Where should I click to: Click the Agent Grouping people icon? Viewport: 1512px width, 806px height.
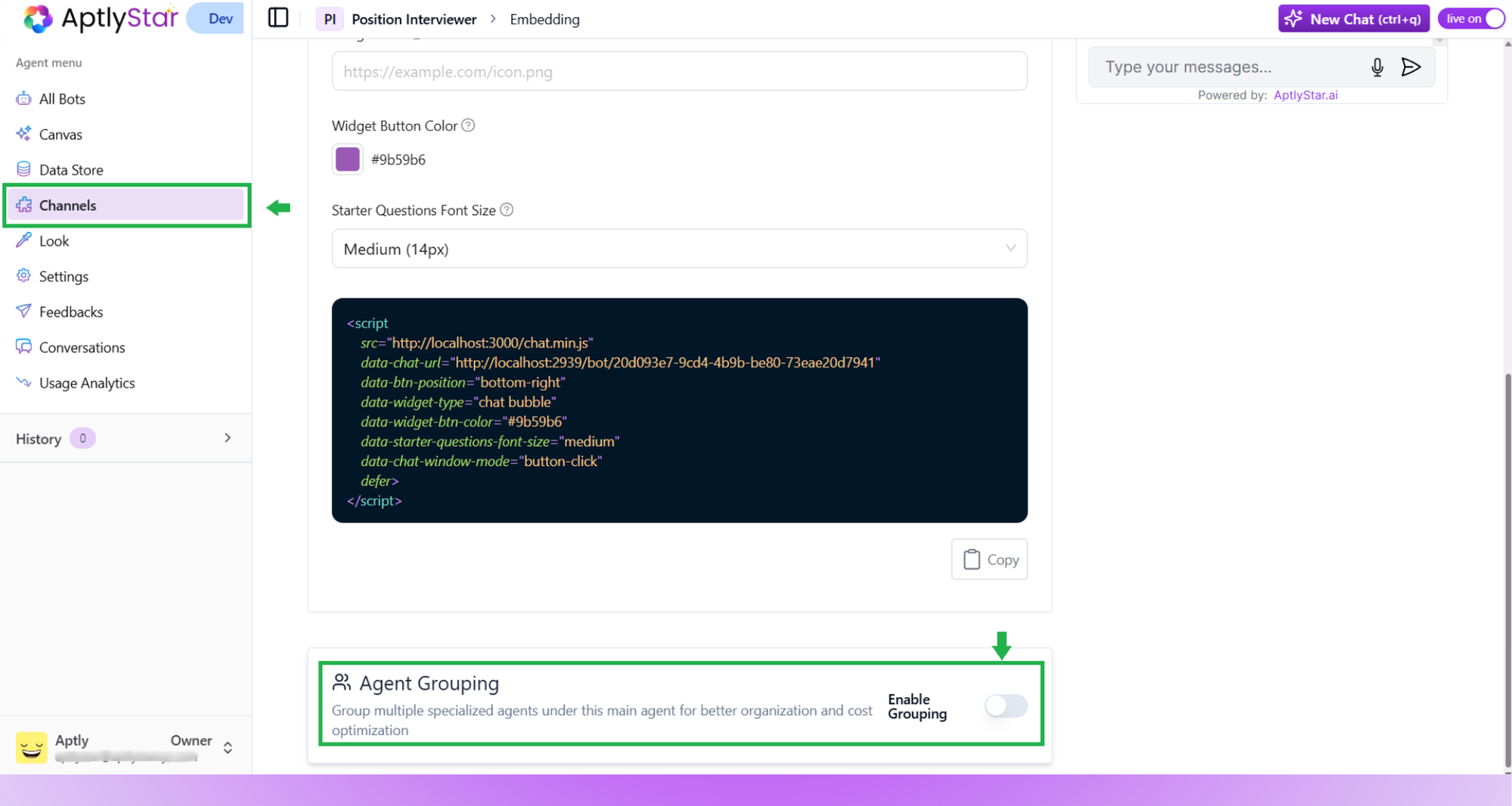click(342, 683)
